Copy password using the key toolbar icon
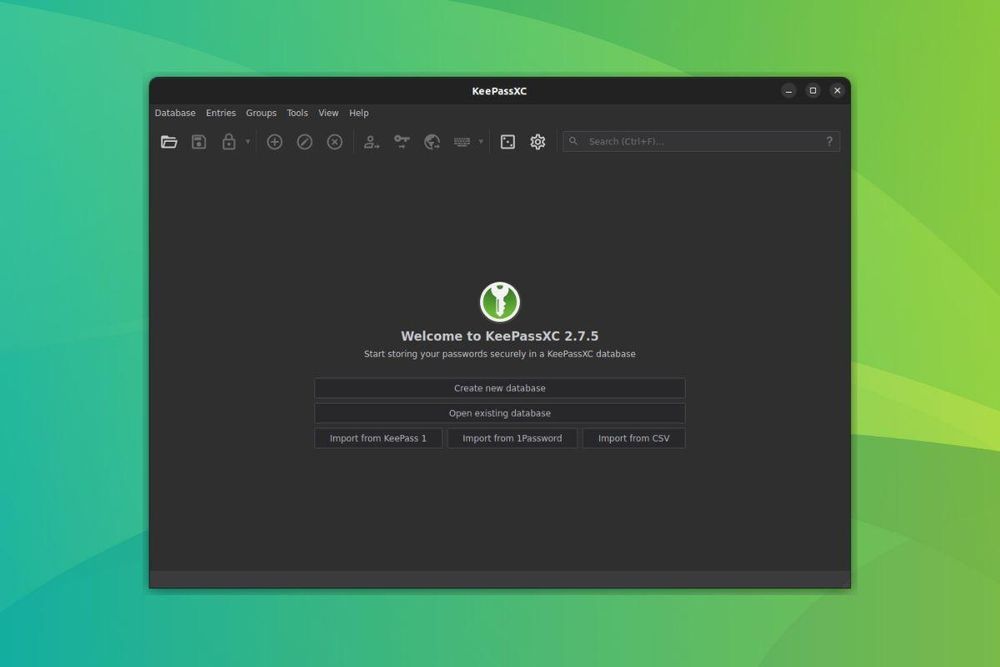1000x667 pixels. [403, 141]
